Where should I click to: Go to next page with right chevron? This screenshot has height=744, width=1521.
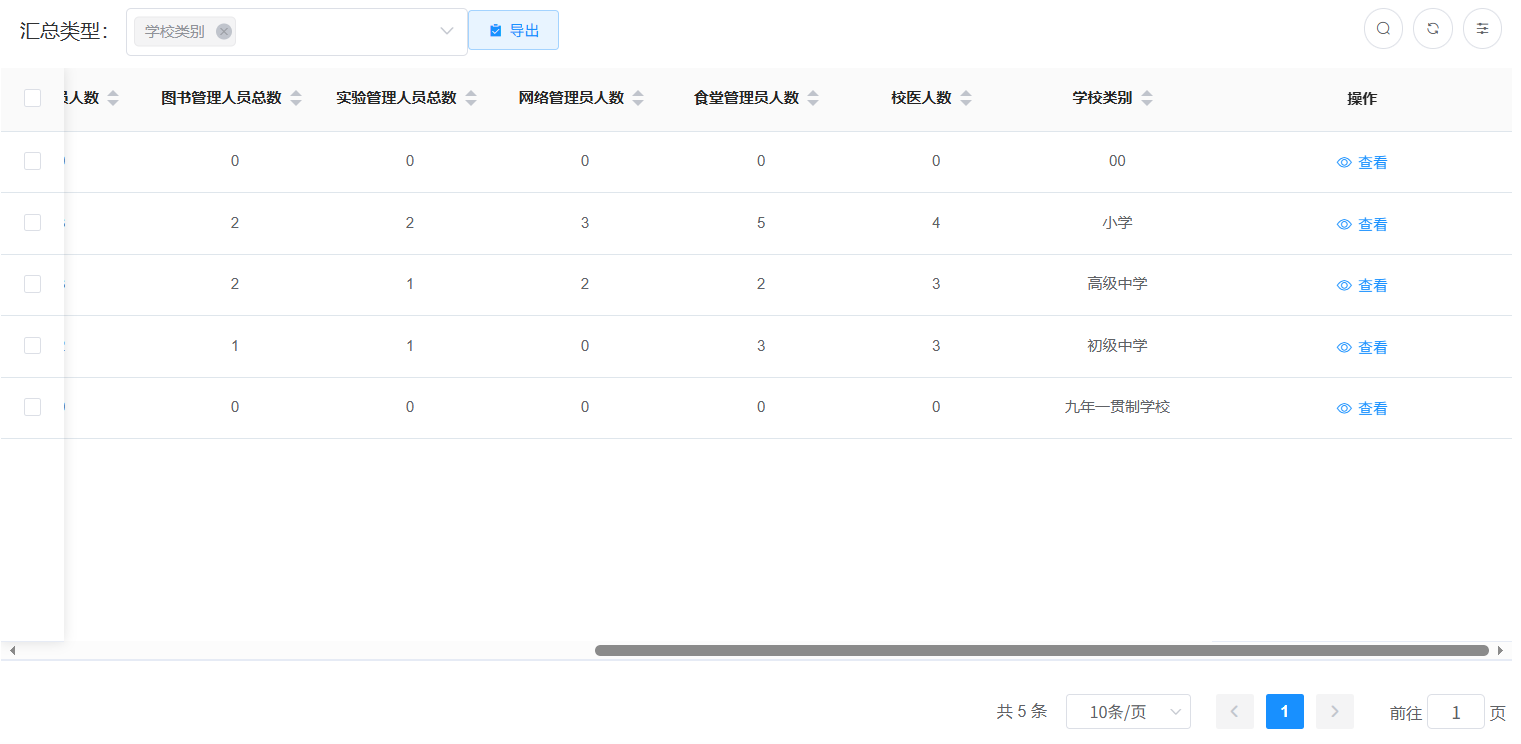[1334, 712]
